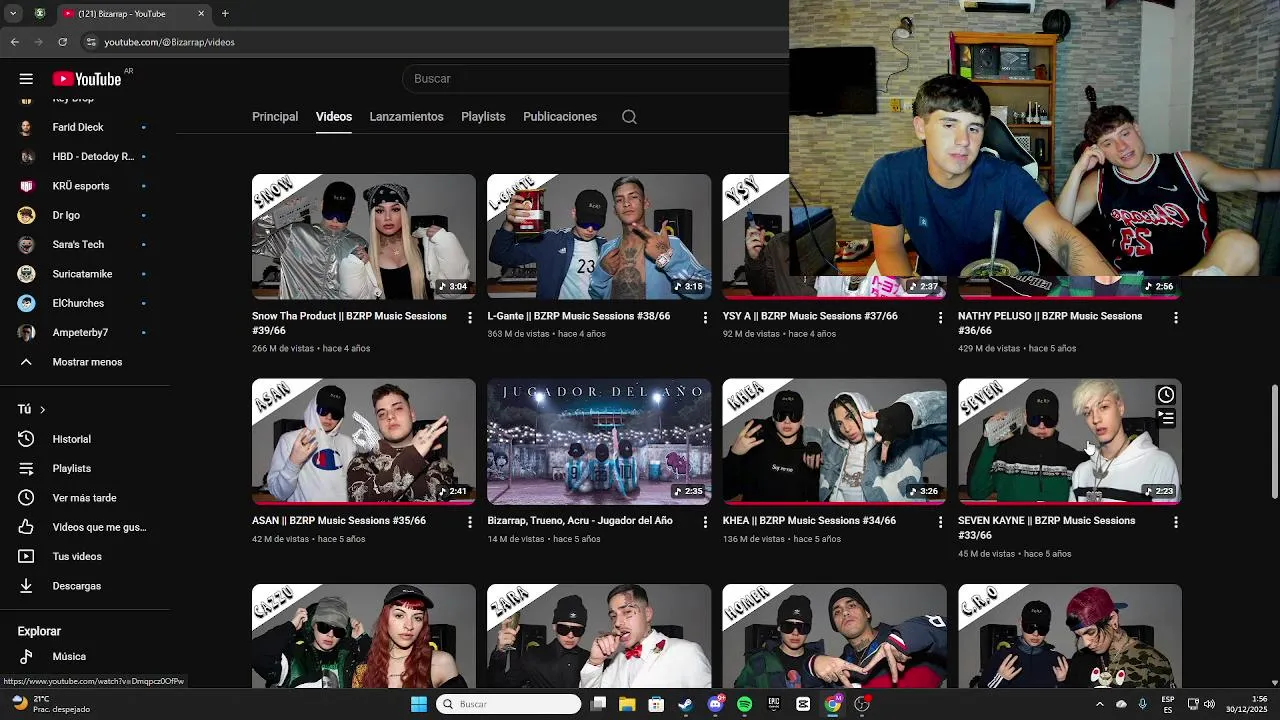This screenshot has height=720, width=1280.
Task: Open new browser tab with plus icon
Action: coord(225,14)
